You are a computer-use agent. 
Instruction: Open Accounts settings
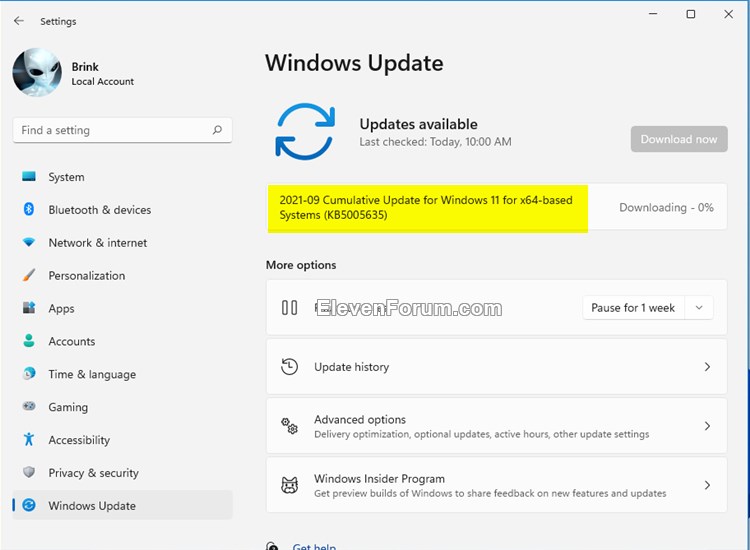tap(122, 341)
